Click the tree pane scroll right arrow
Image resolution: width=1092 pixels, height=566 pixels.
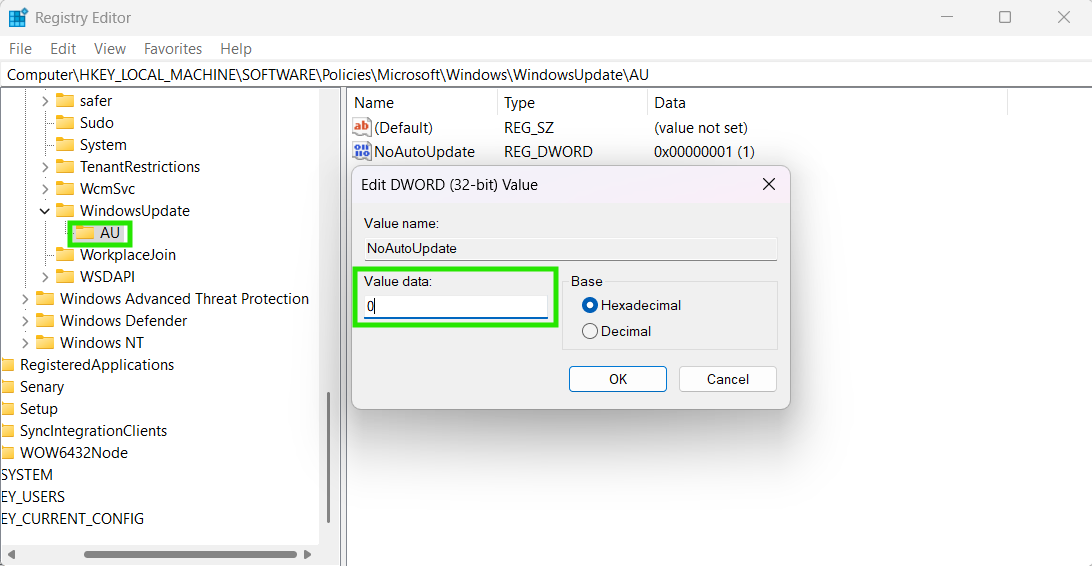[x=308, y=555]
